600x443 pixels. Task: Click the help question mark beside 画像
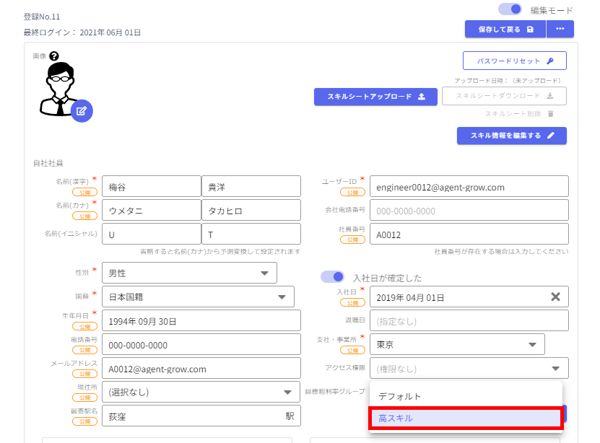coord(54,57)
